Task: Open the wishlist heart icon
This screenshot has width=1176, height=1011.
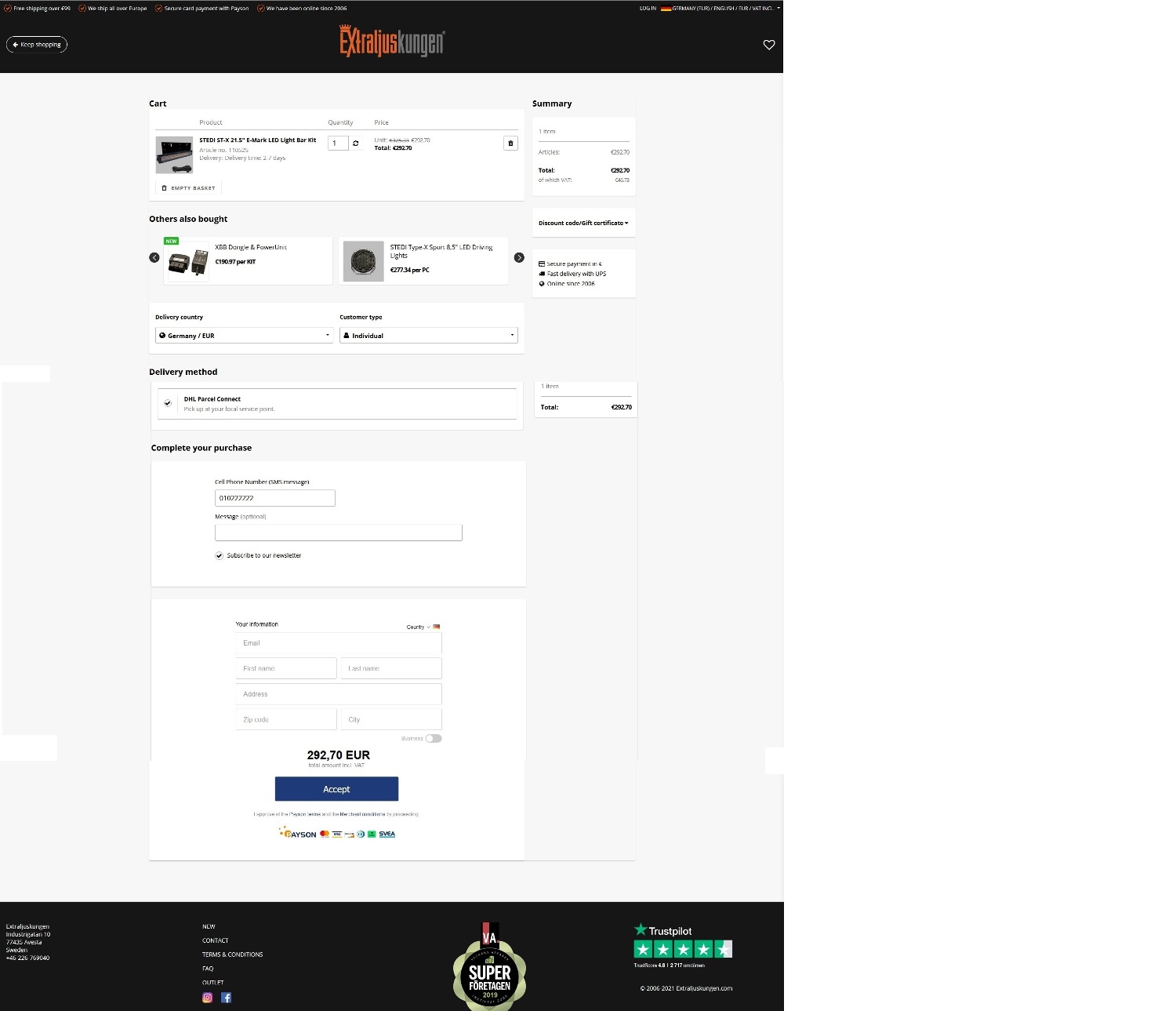Action: pyautogui.click(x=768, y=45)
